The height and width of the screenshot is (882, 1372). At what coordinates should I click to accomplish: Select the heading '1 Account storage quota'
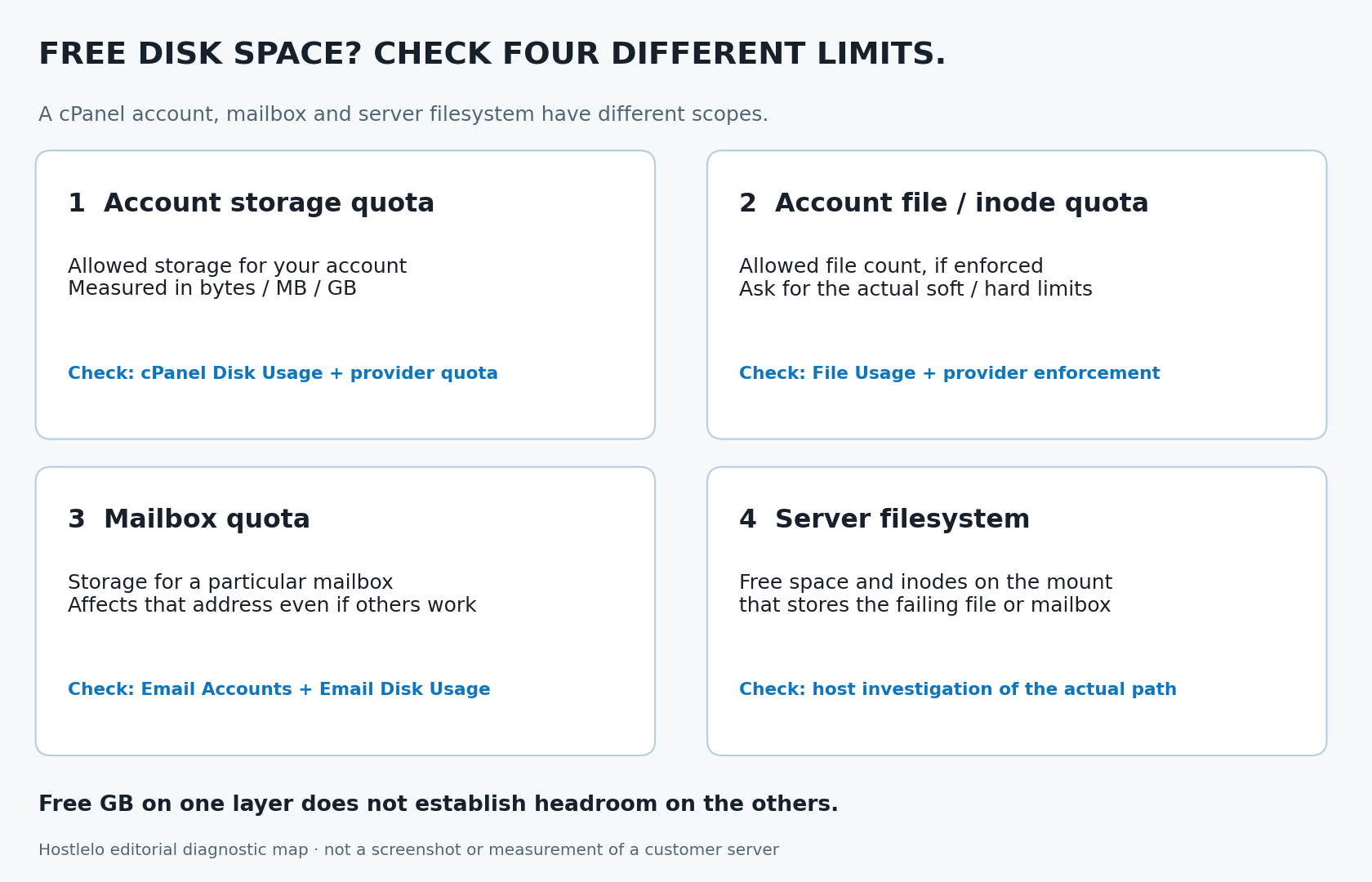(x=251, y=203)
